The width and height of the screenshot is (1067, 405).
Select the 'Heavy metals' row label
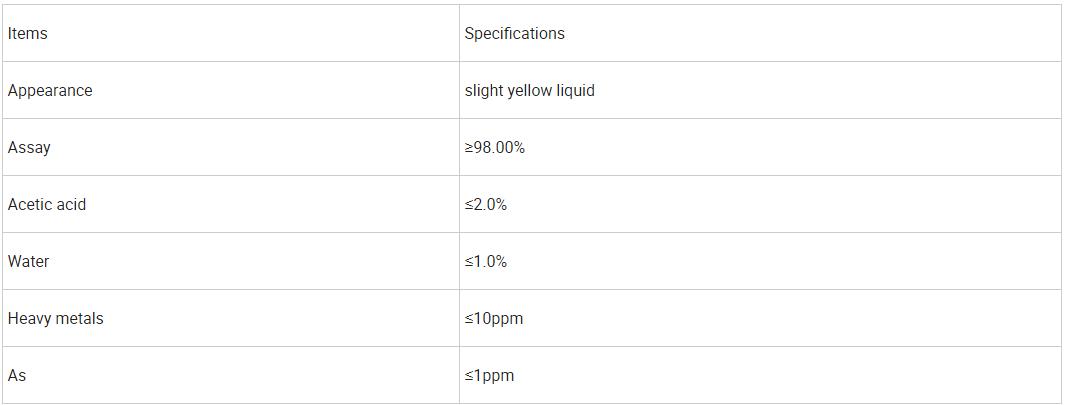pyautogui.click(x=56, y=318)
